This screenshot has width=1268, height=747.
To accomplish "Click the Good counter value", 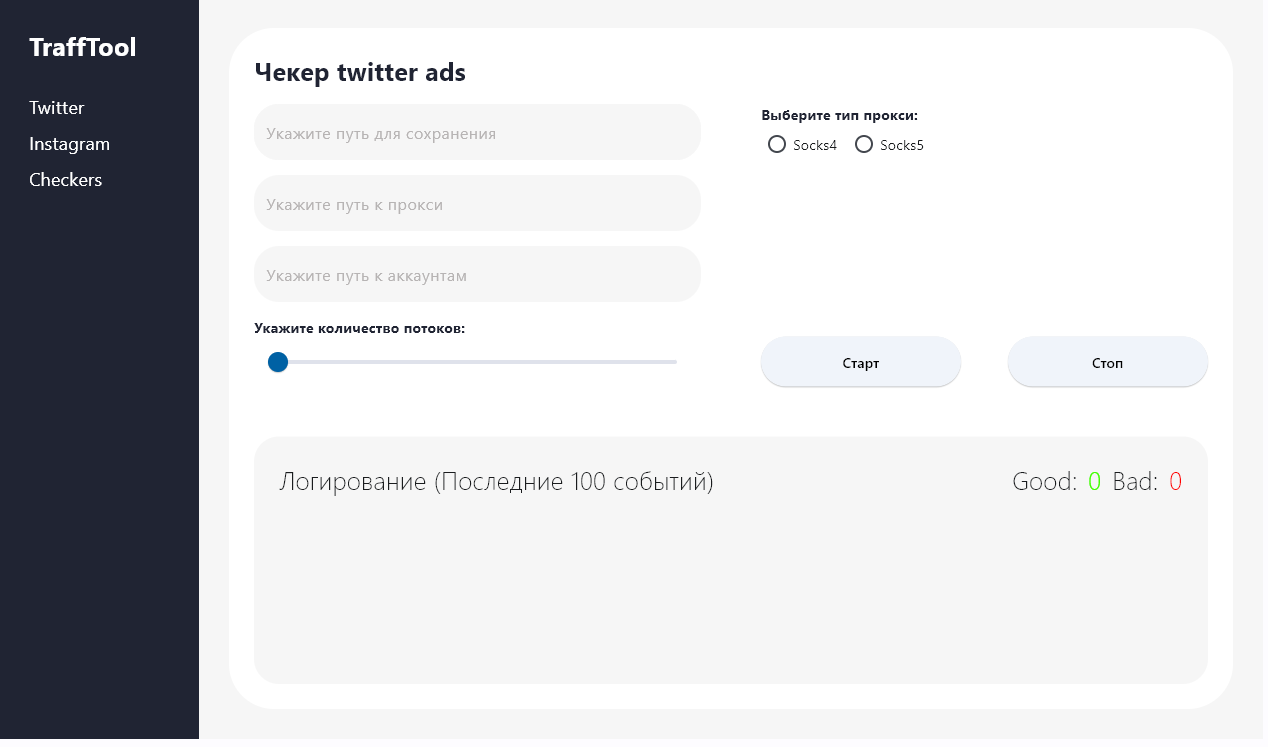I will [x=1094, y=482].
